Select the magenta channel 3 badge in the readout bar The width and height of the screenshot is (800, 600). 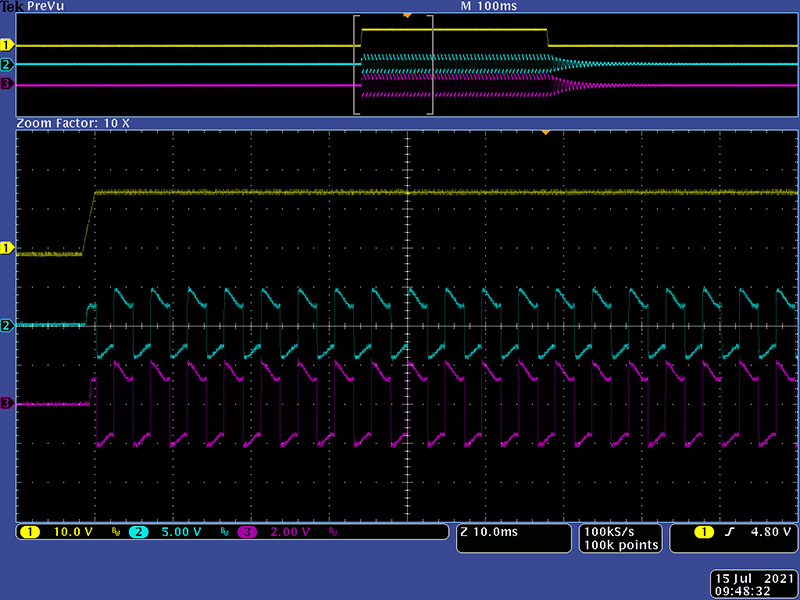(x=246, y=532)
